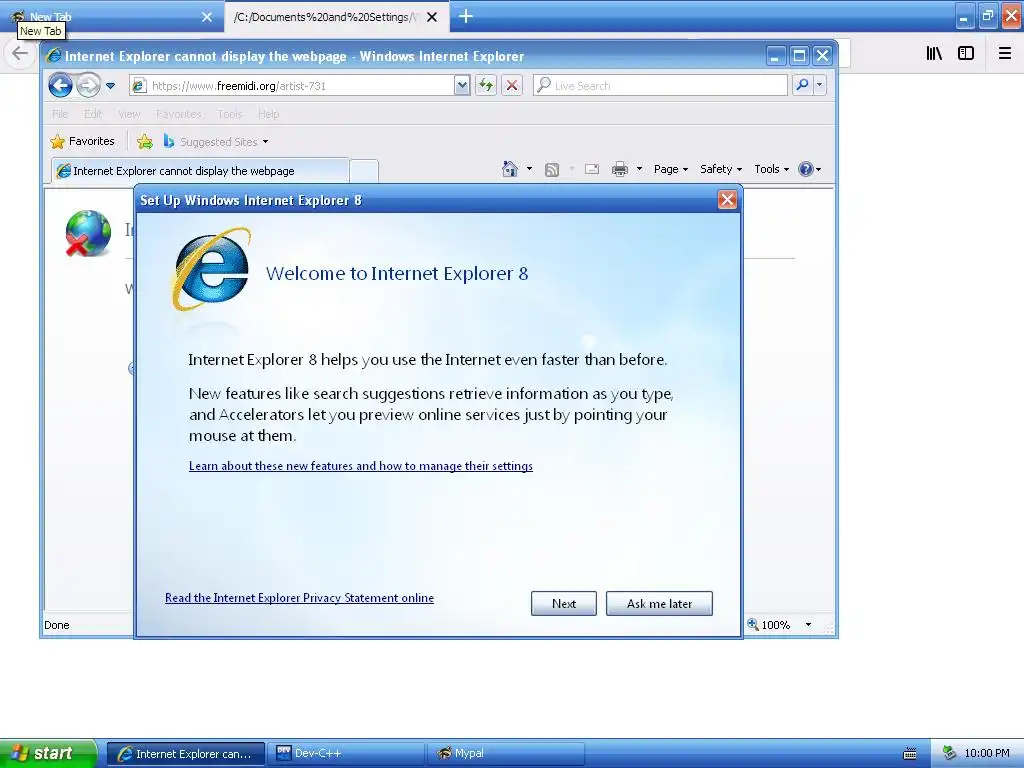Click the 10:00 PM clock

(987, 753)
